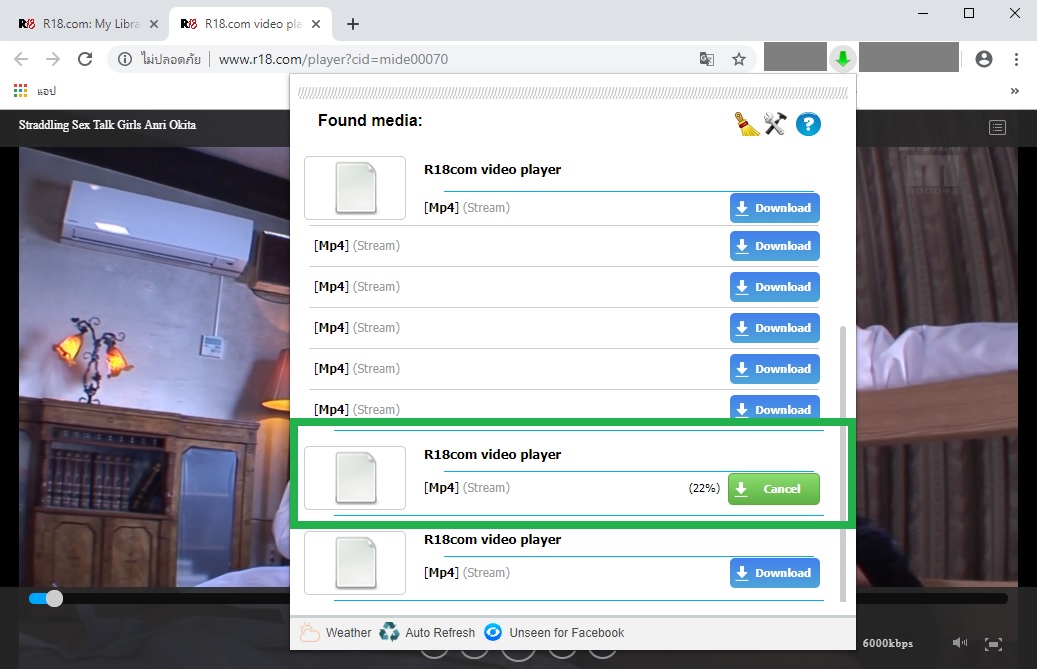Mute the video with the speaker icon
Screen dimensions: 1037x669
tap(960, 643)
